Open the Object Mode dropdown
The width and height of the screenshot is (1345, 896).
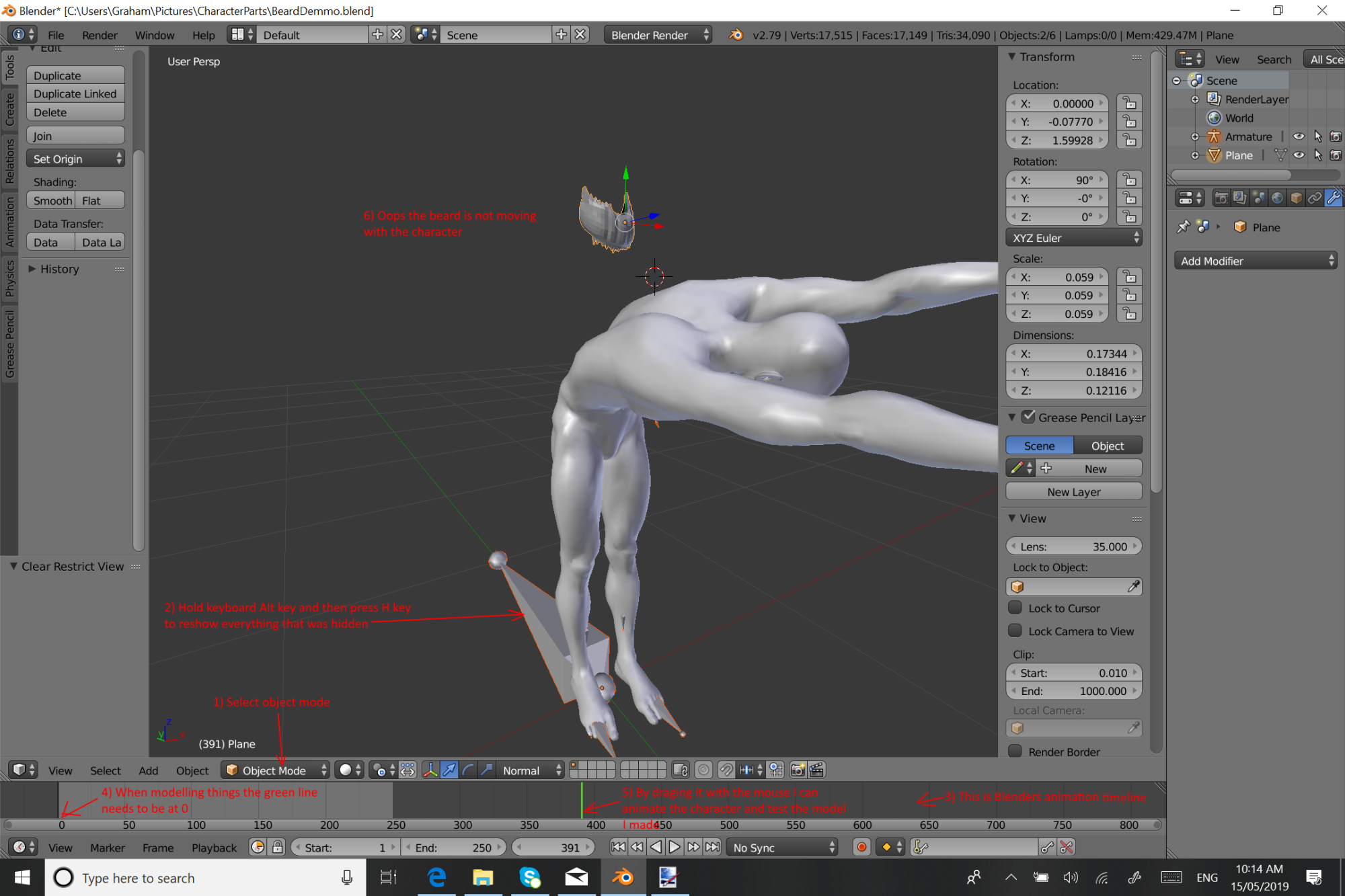click(x=276, y=770)
